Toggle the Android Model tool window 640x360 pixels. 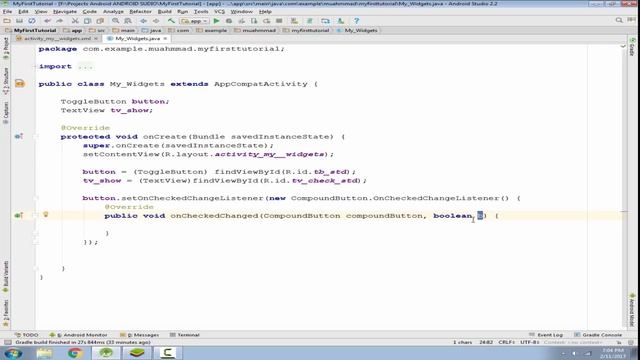[632, 309]
